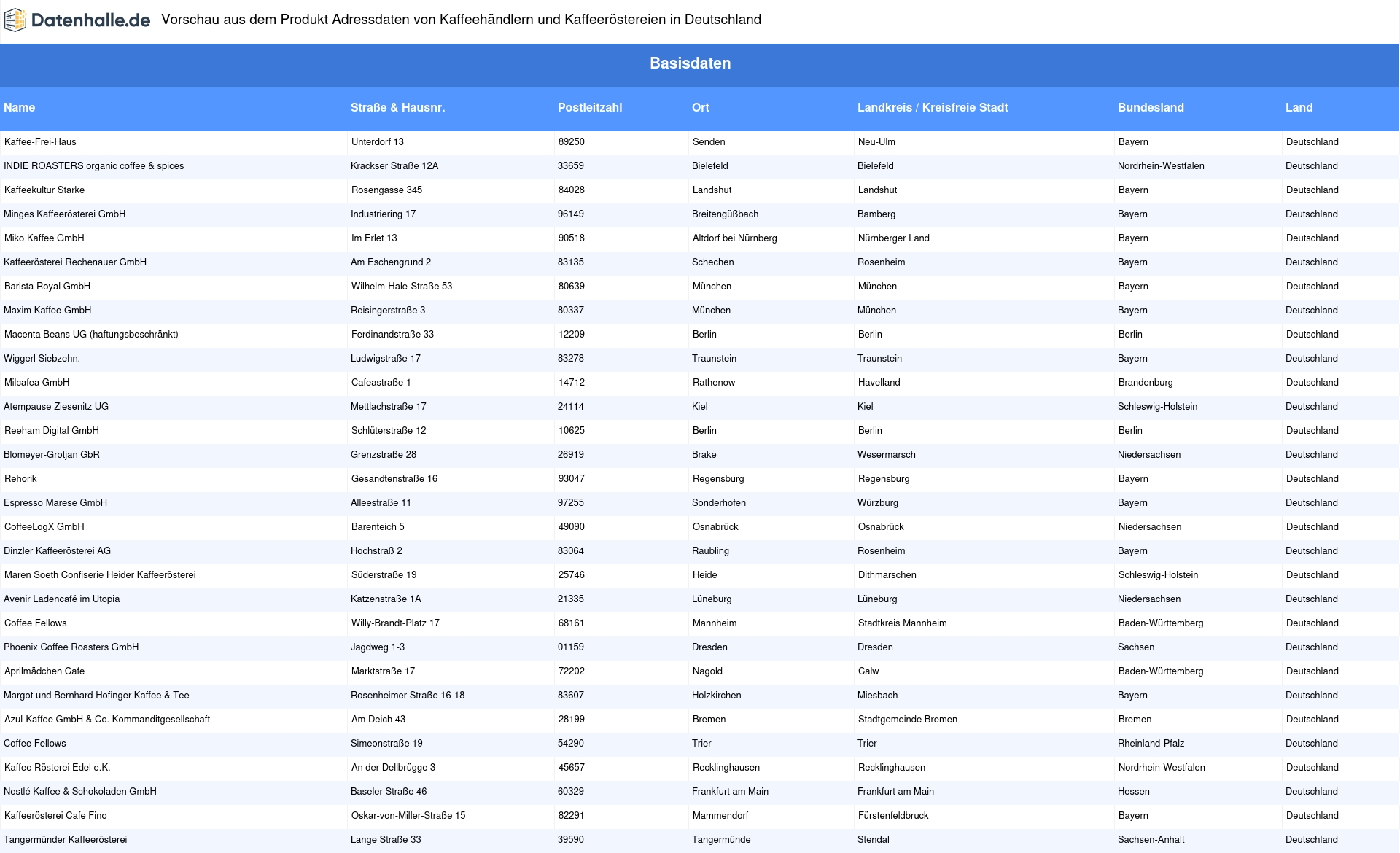Select Phoenix Coffee Roasters GmbH
The image size is (1400, 853).
click(x=71, y=647)
